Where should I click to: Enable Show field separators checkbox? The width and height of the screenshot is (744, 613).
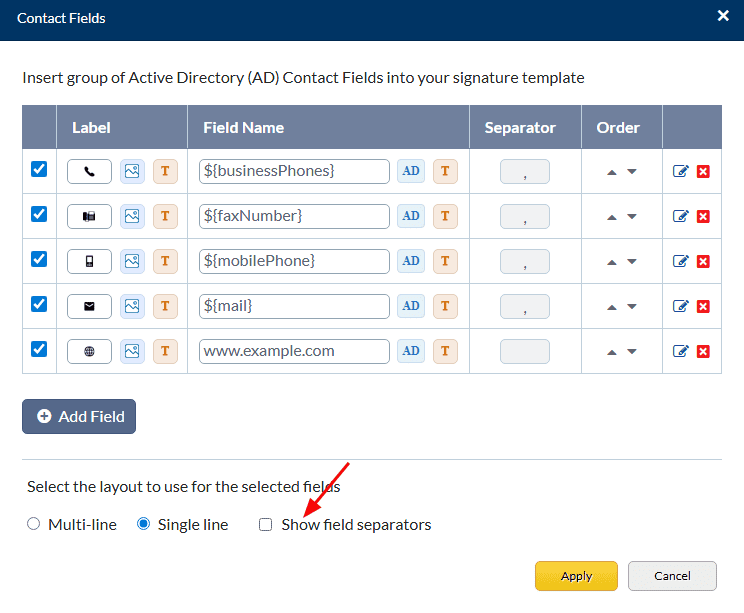point(266,524)
